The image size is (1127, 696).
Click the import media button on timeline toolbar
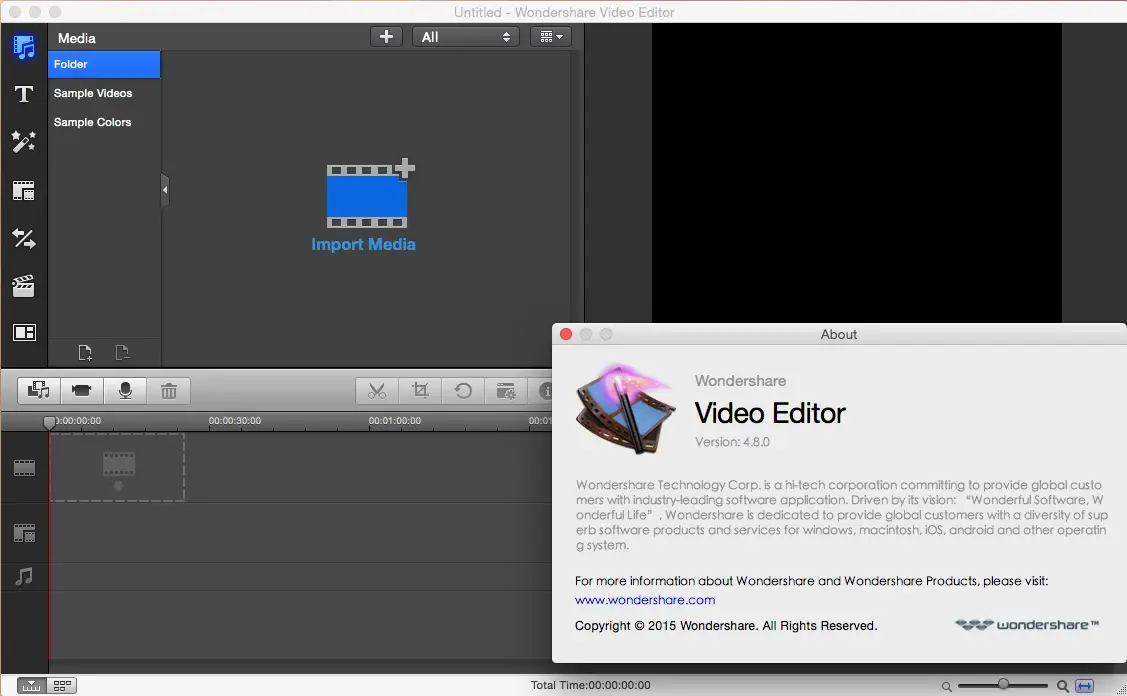click(x=39, y=390)
